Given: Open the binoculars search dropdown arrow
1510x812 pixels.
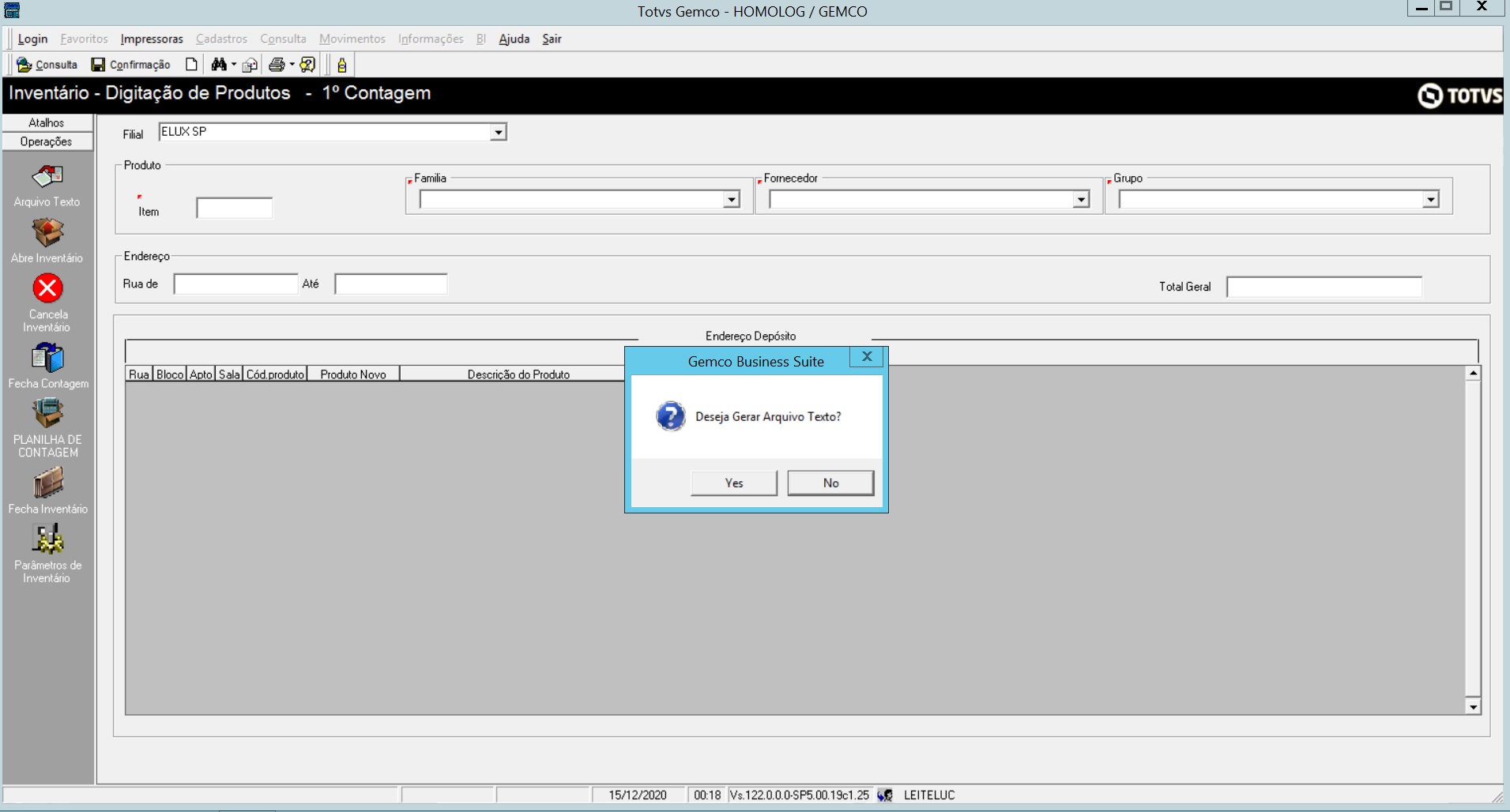Looking at the screenshot, I should [x=234, y=65].
